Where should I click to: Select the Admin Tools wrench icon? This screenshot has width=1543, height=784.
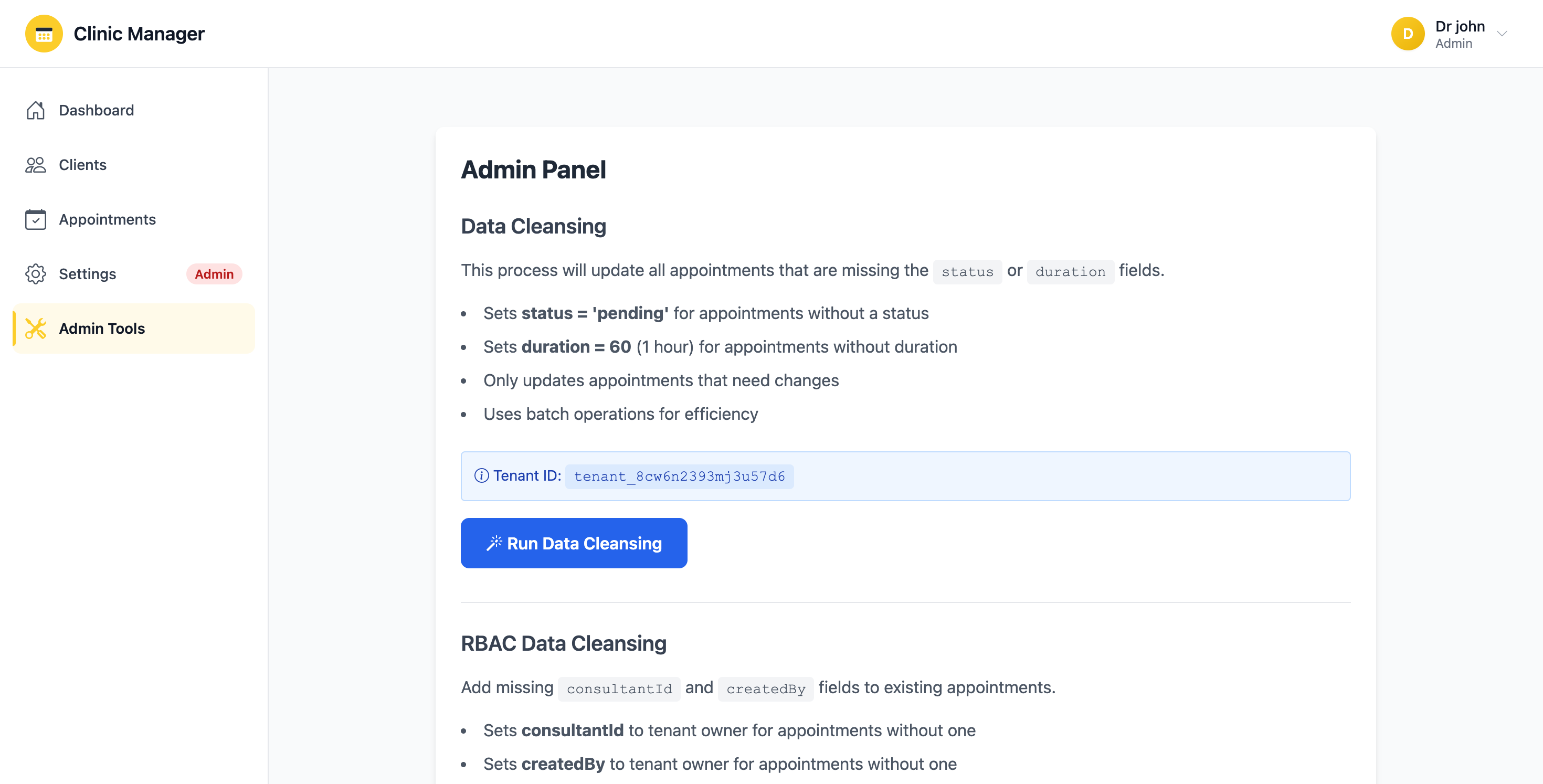point(36,328)
